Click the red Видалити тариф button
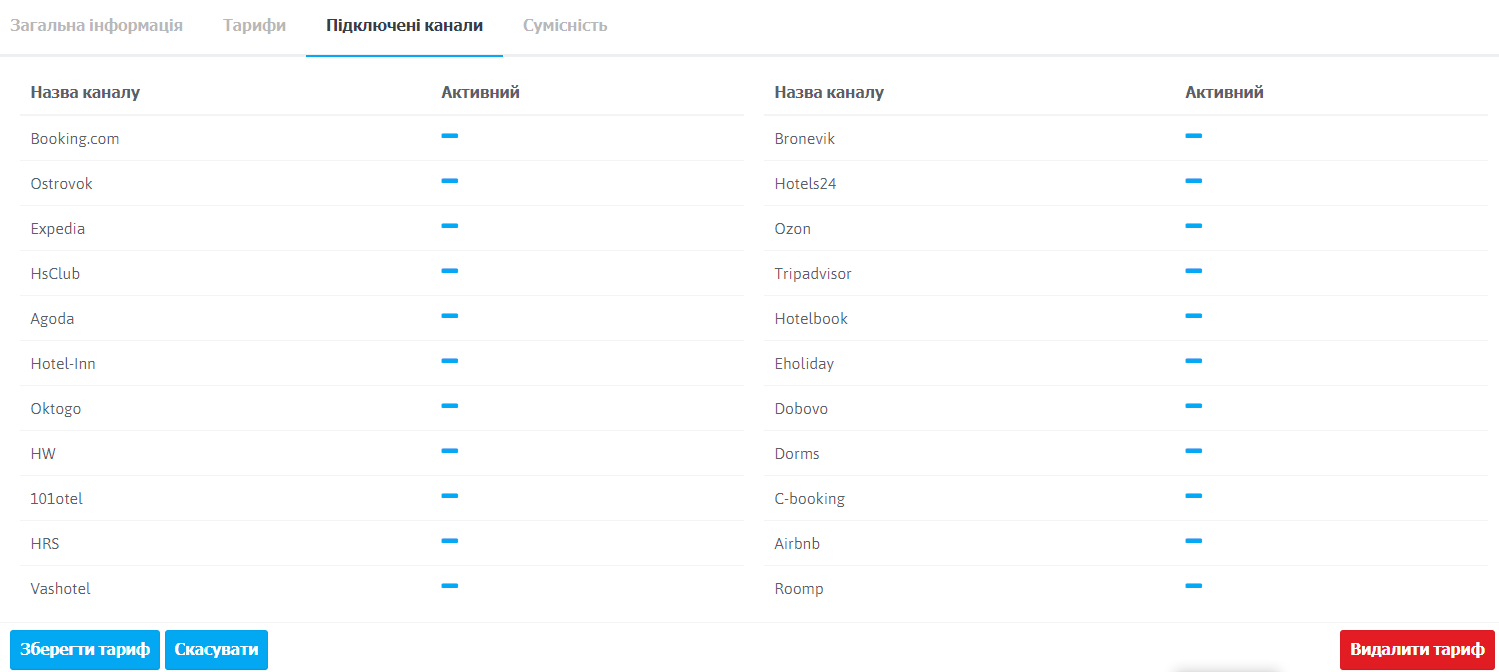Image resolution: width=1499 pixels, height=672 pixels. [1417, 650]
